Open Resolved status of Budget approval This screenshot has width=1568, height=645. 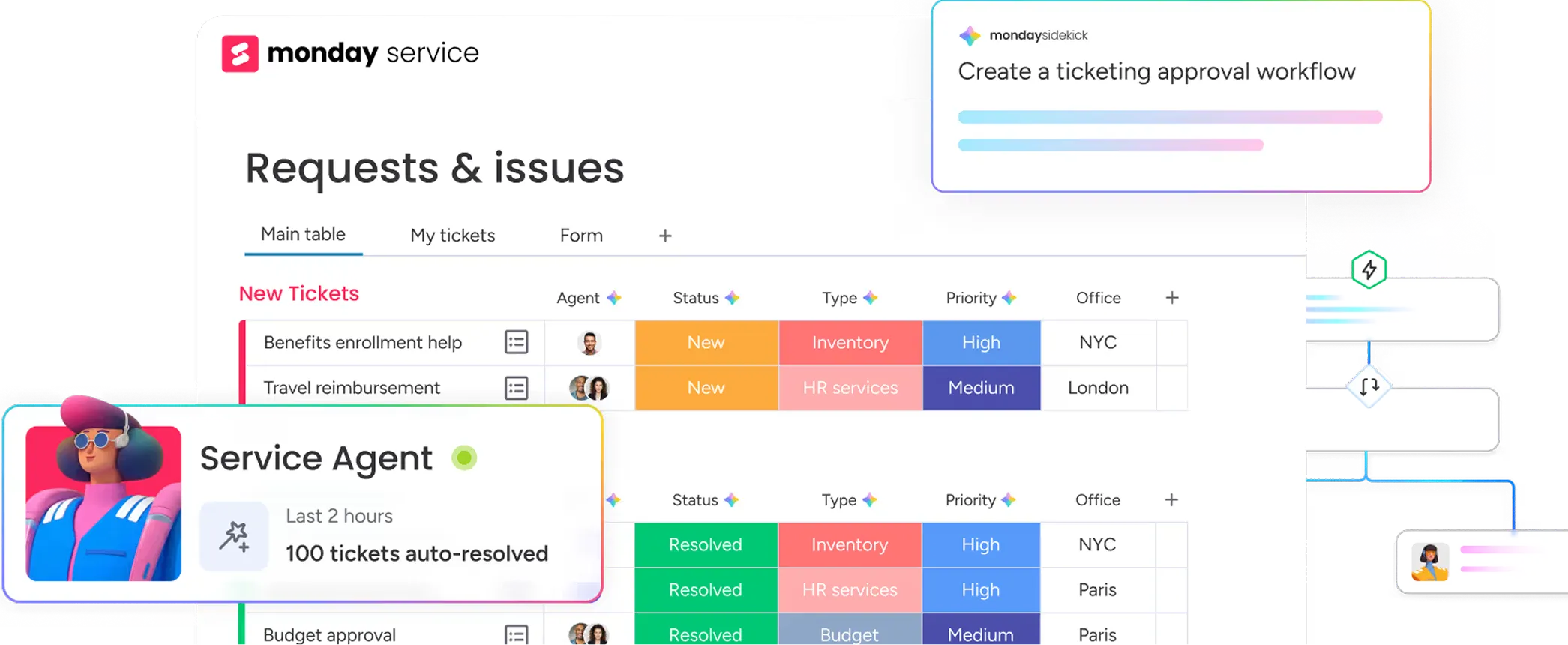tap(706, 630)
